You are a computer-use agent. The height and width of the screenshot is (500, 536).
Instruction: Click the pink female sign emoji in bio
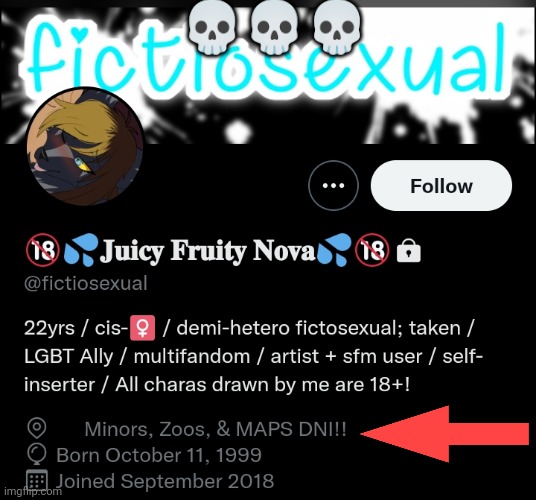(x=143, y=328)
